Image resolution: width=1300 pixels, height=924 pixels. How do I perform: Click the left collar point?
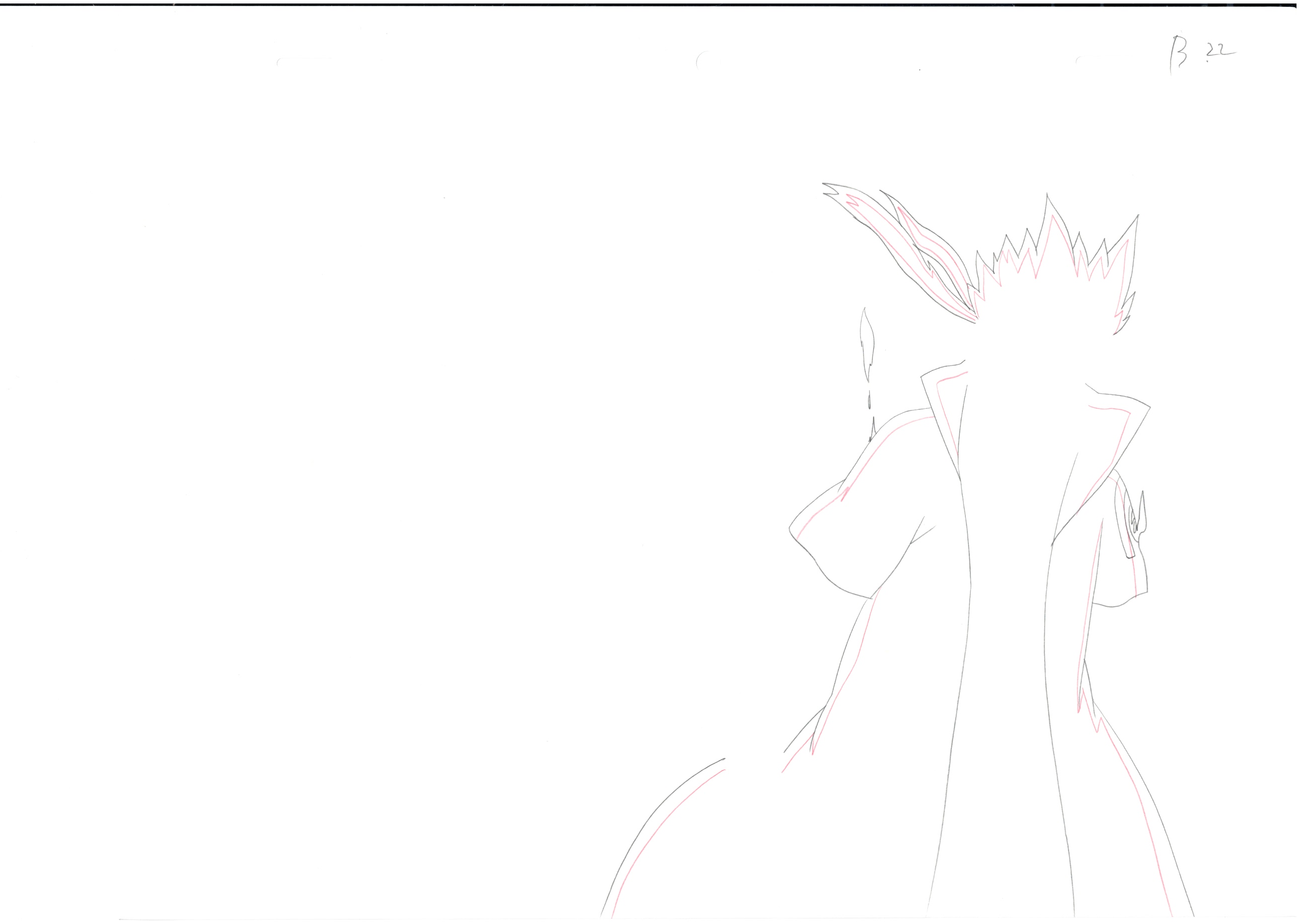point(922,377)
